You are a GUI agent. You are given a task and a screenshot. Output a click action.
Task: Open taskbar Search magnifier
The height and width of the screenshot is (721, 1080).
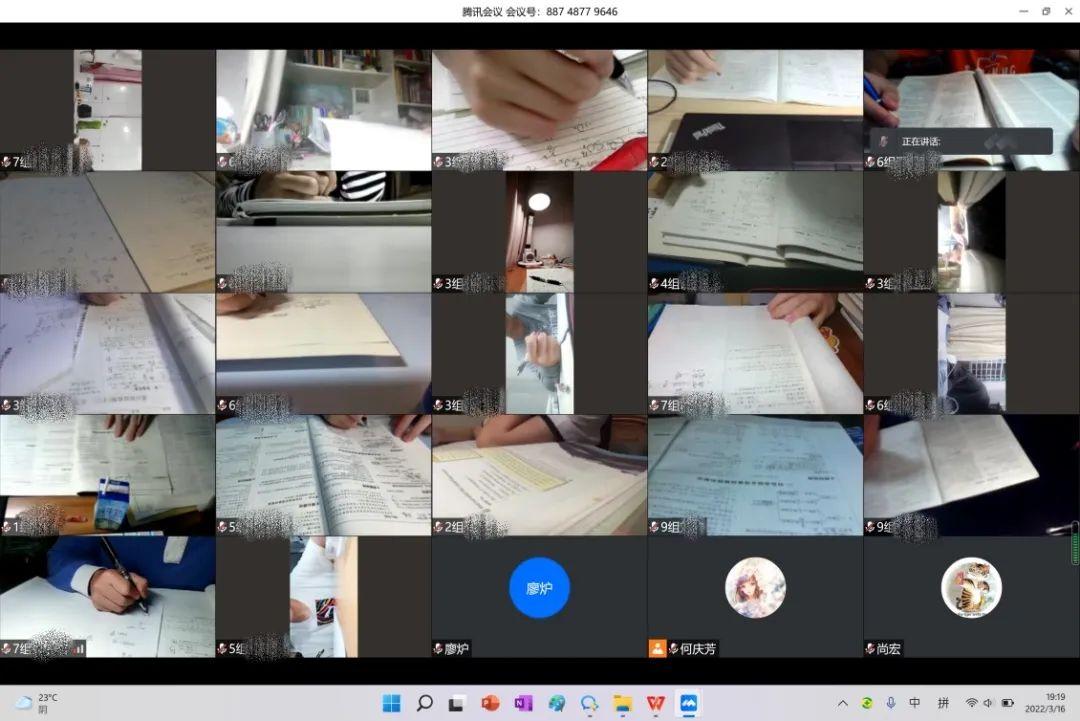424,703
